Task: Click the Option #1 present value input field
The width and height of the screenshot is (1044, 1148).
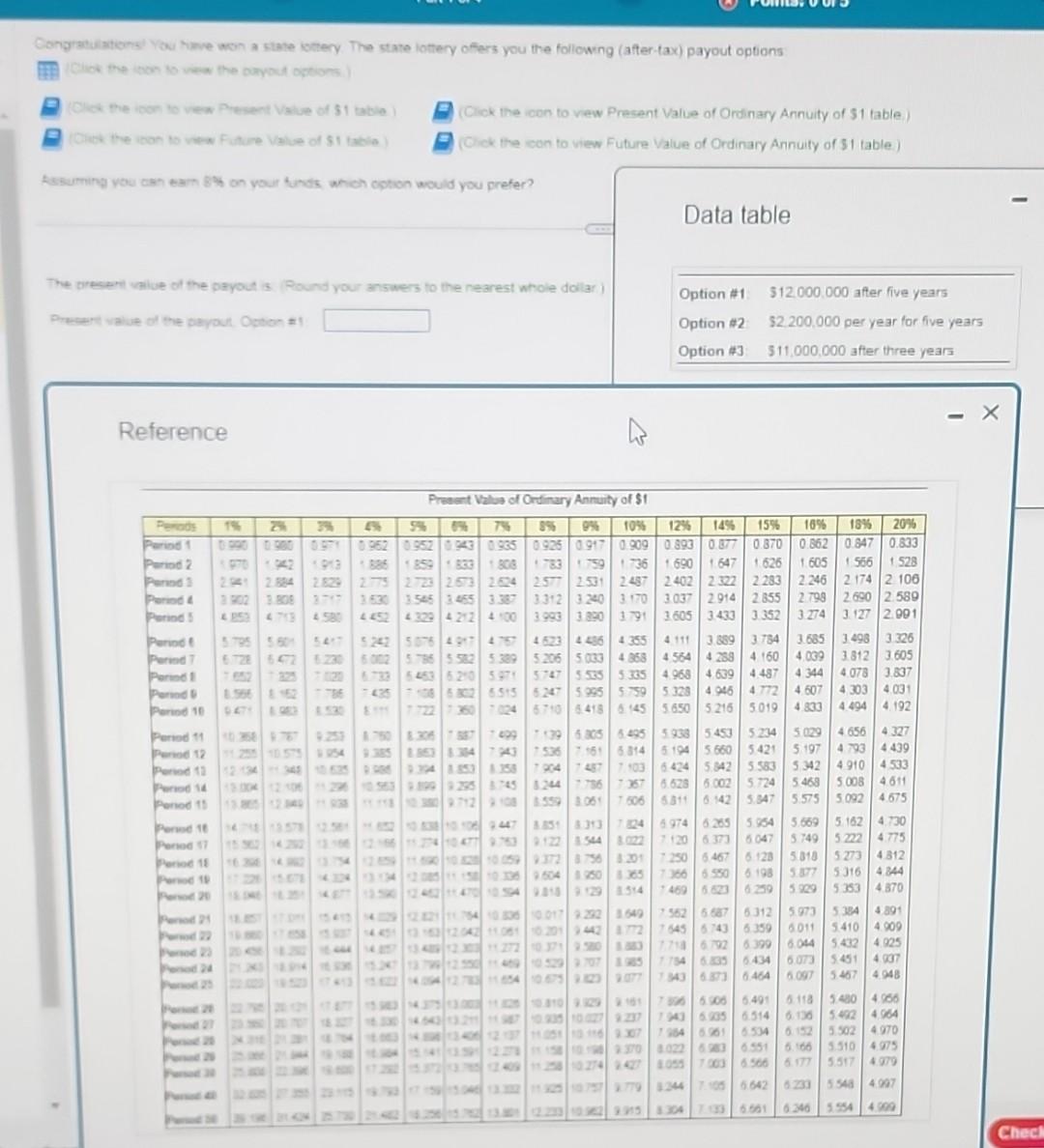Action: click(x=376, y=320)
